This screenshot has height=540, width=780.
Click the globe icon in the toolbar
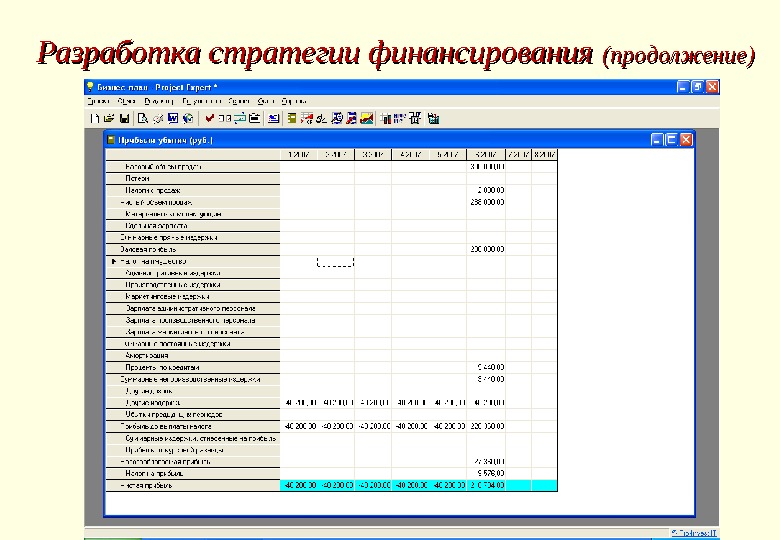tap(188, 118)
